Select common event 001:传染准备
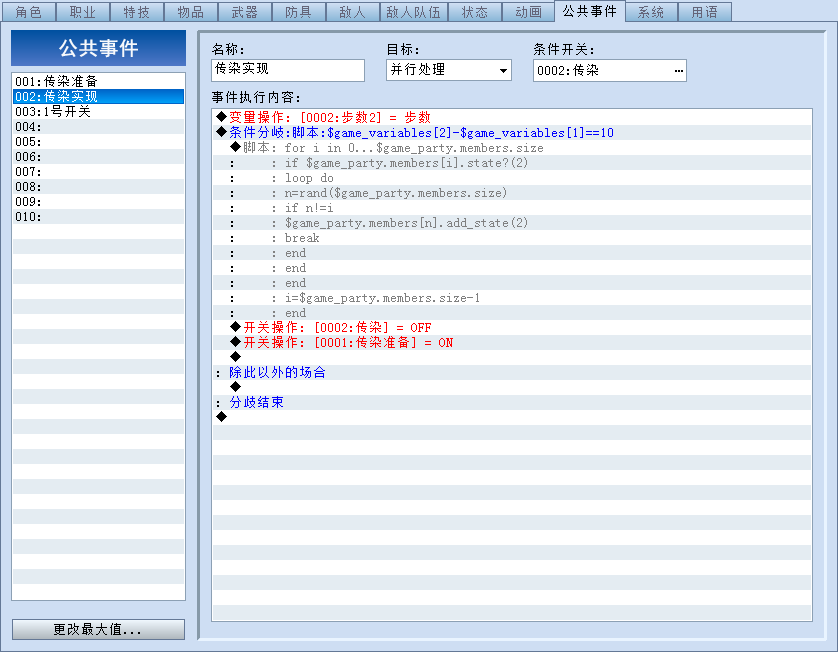Screen dimensions: 838x652 point(98,81)
